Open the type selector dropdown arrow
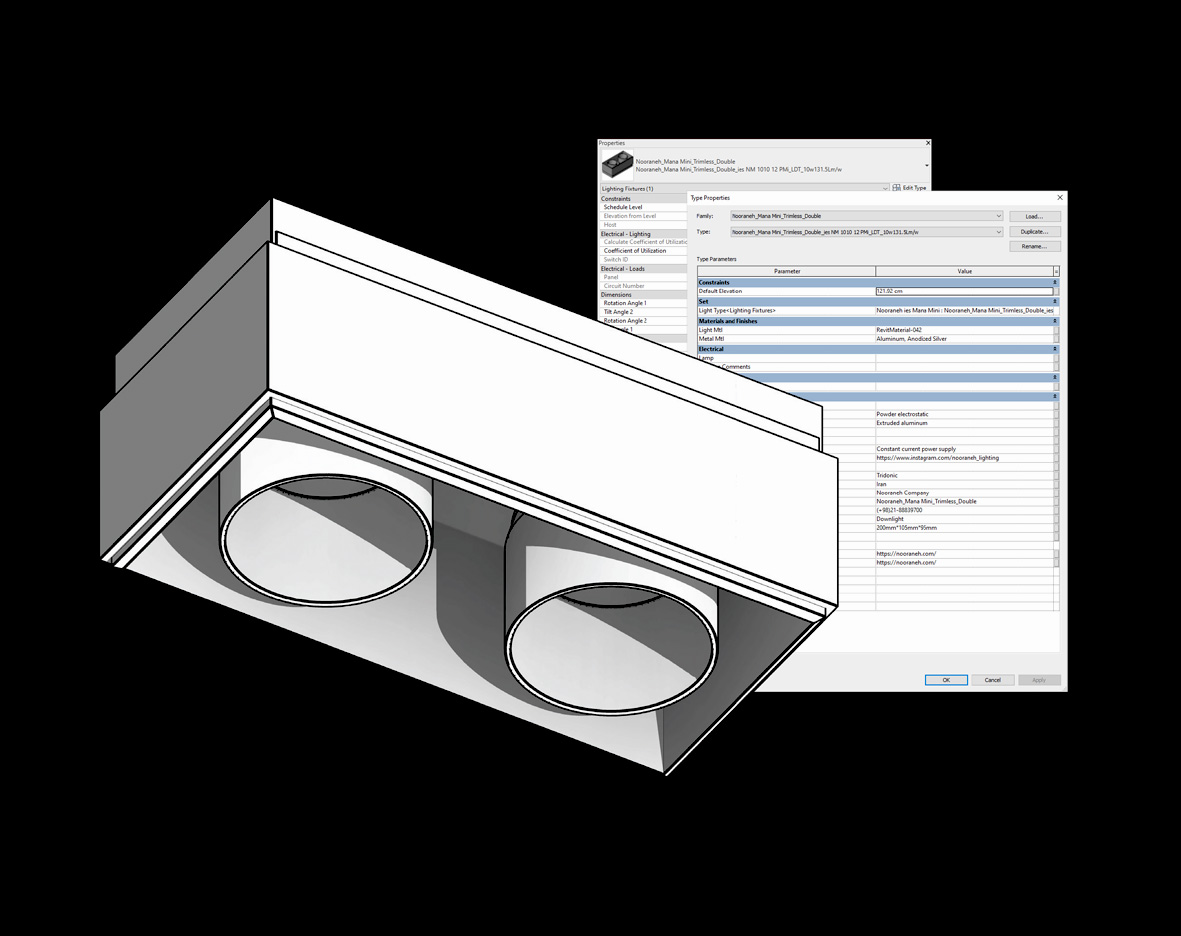This screenshot has height=936, width=1181. point(926,166)
